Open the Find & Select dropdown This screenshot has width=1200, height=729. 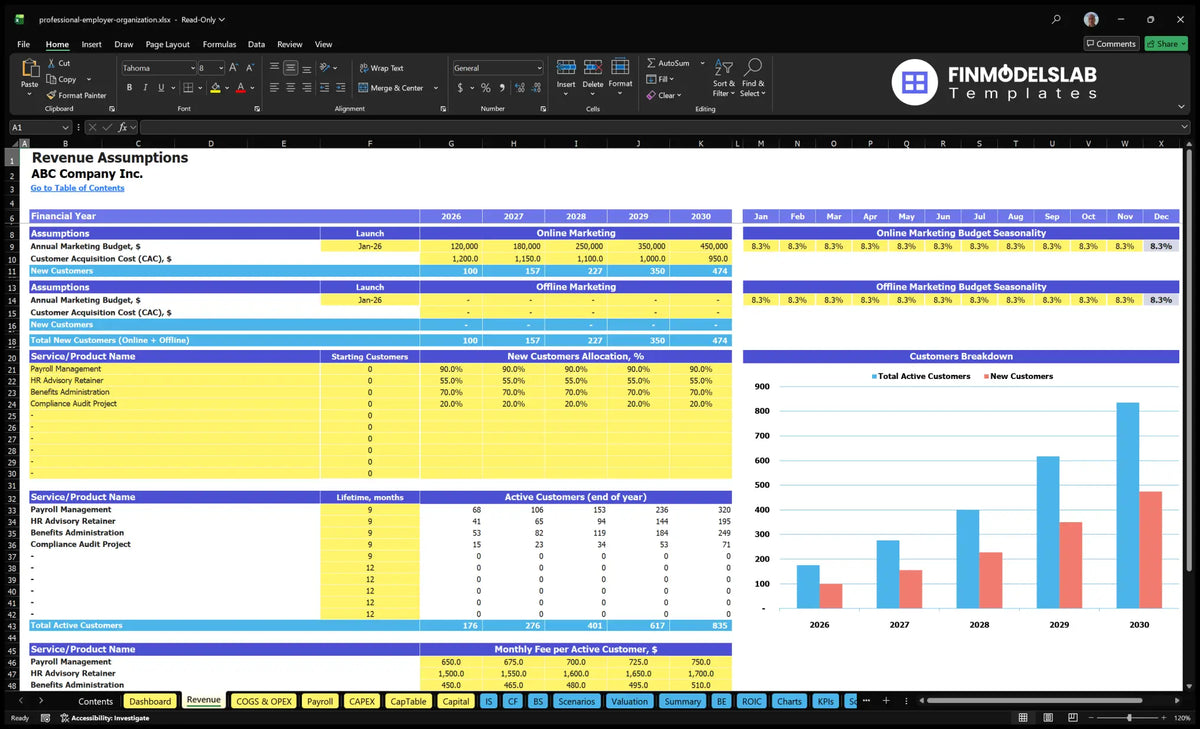coord(753,78)
